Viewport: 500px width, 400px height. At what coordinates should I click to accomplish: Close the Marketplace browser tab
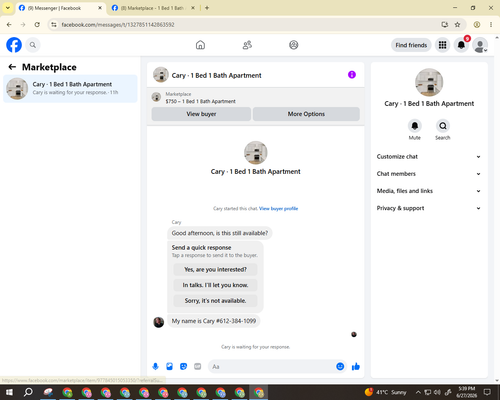[x=193, y=8]
